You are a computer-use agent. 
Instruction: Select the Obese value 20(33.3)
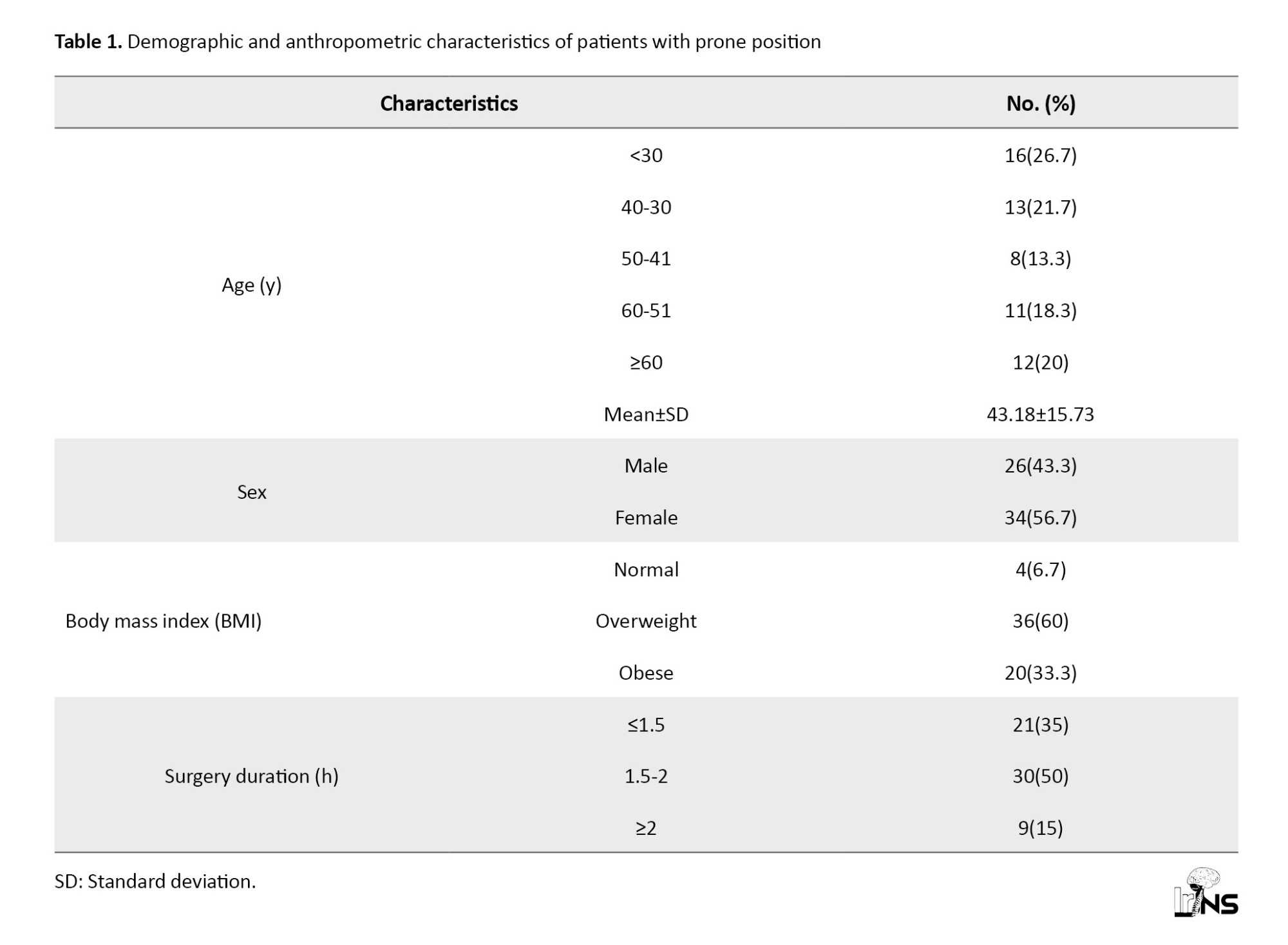(x=1040, y=673)
